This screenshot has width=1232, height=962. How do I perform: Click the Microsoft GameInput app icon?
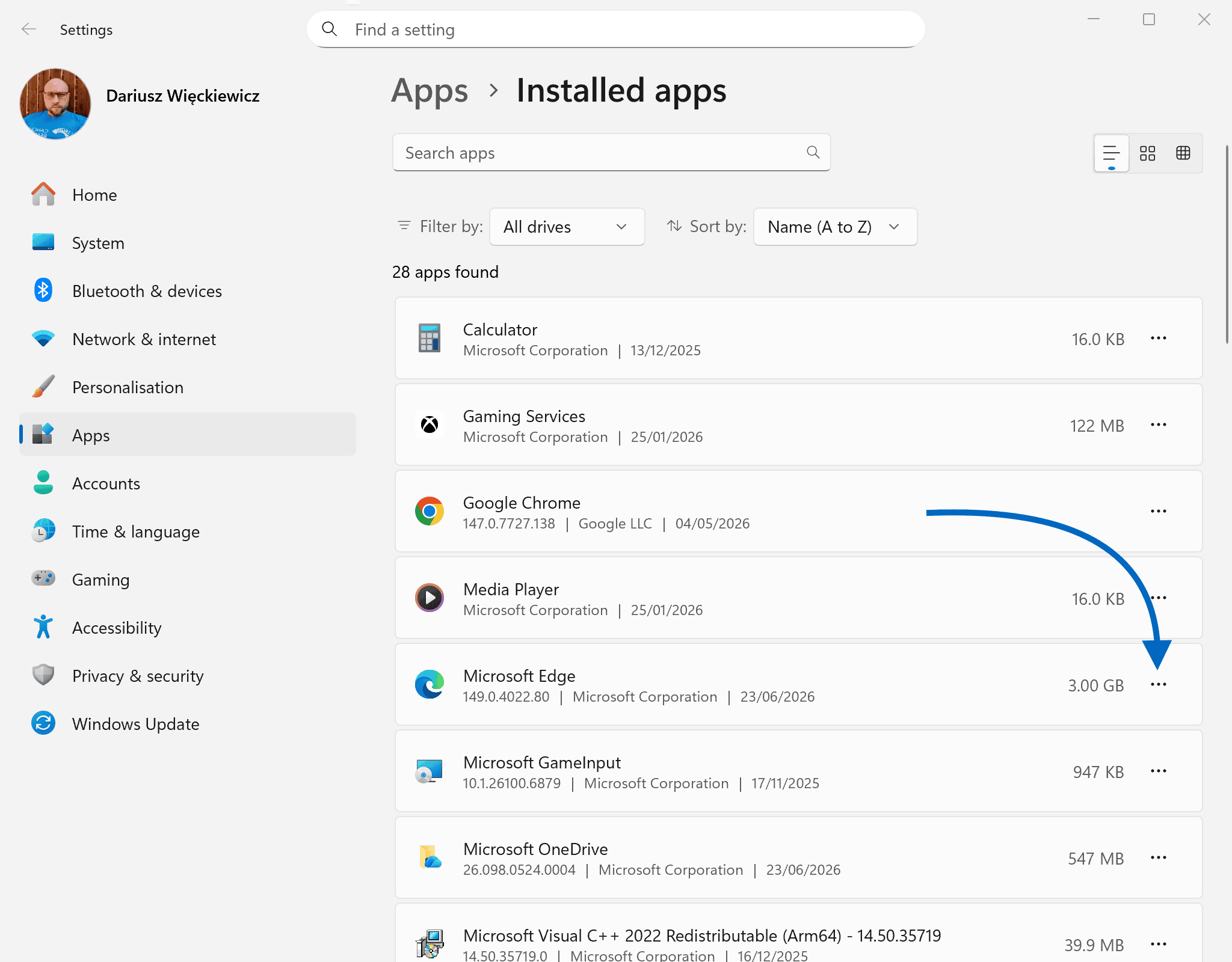430,771
